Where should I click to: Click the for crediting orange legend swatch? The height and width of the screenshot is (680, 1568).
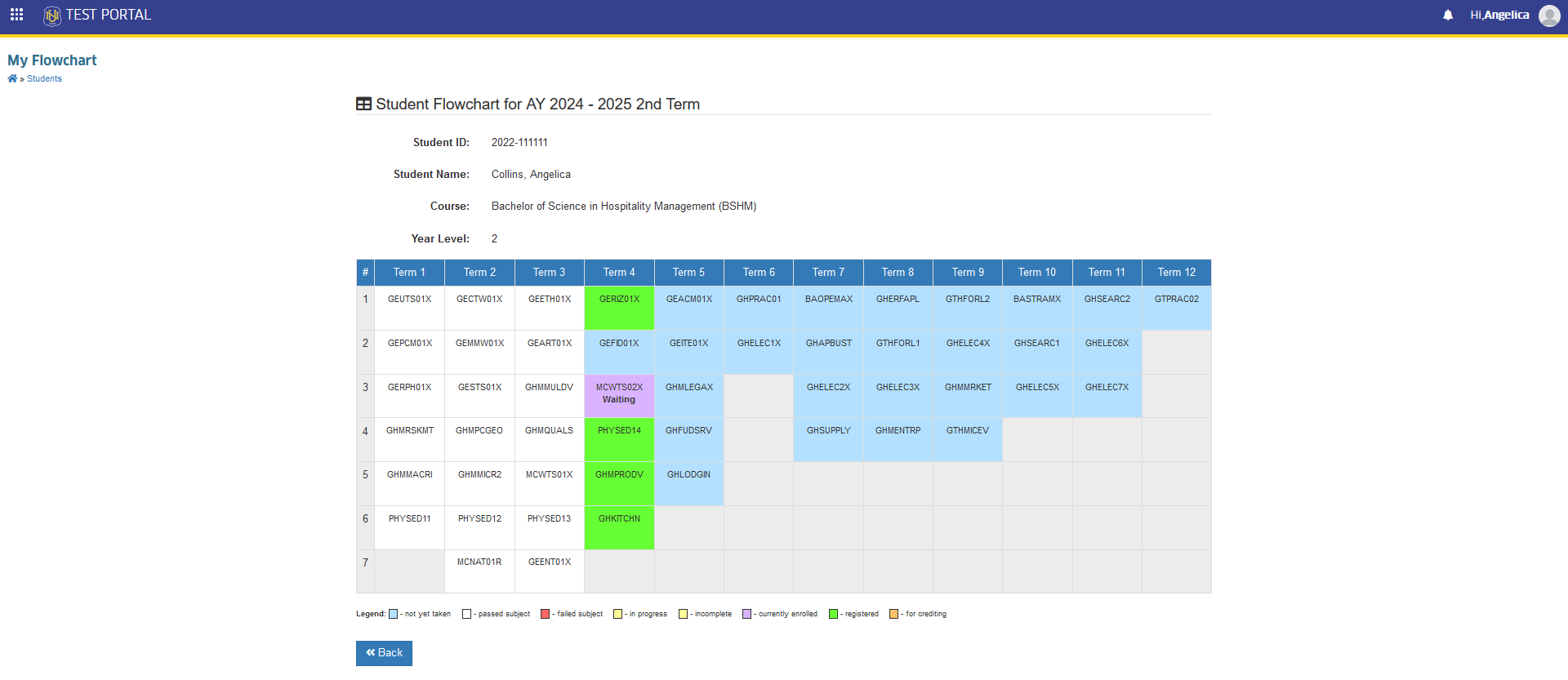tap(893, 614)
